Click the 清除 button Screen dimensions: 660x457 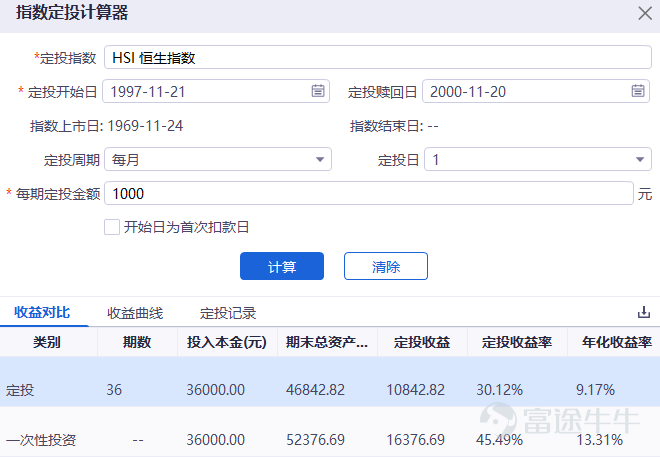[x=386, y=266]
